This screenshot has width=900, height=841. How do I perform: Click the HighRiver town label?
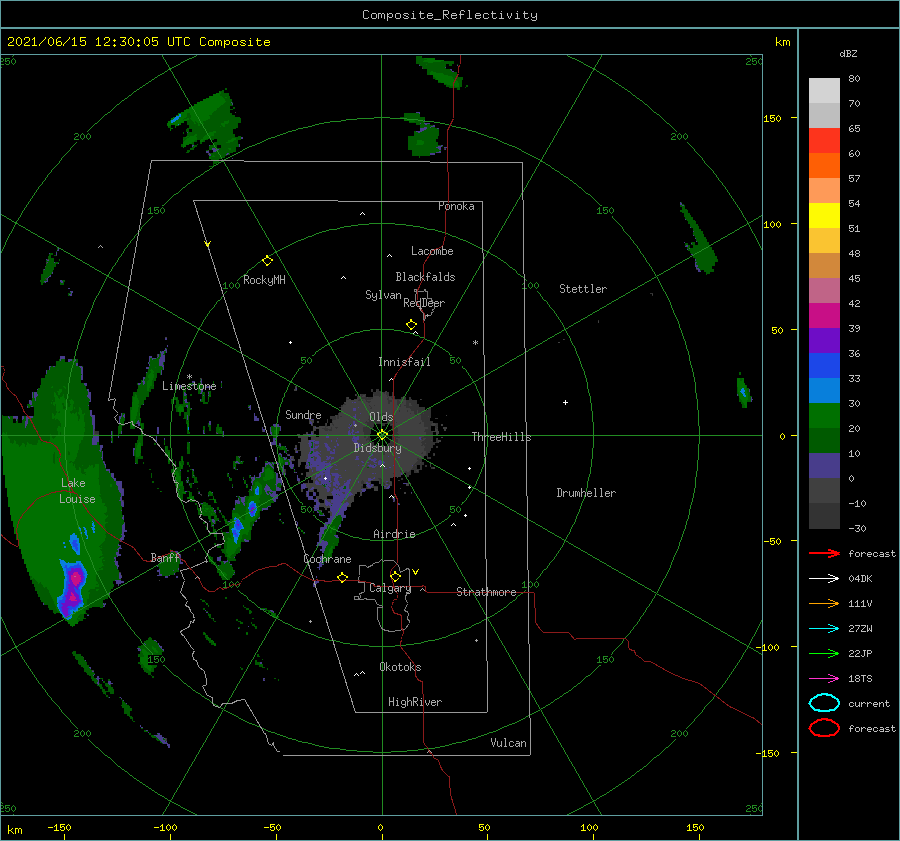coord(415,702)
